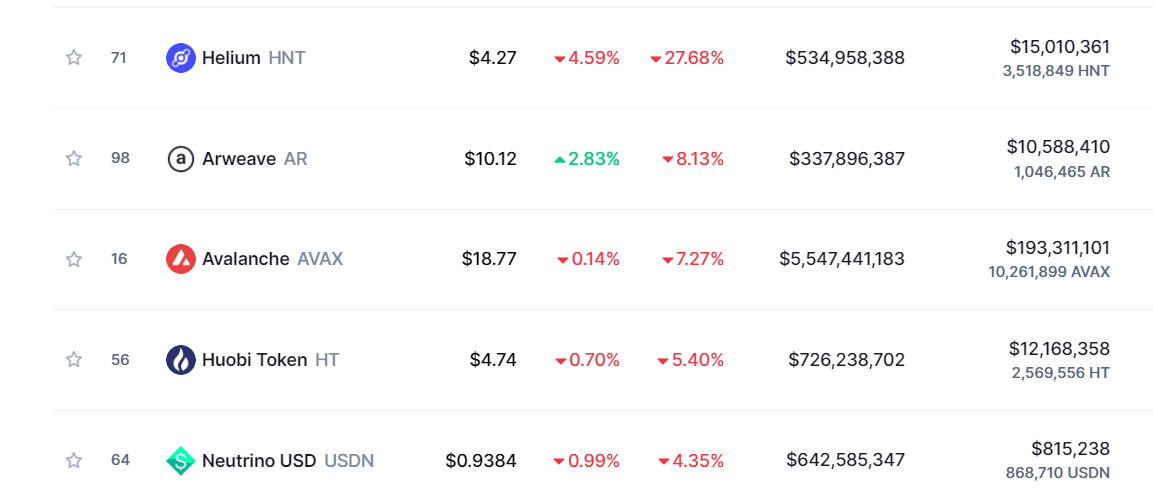Click Helium's $15,010,361 24h volume

tap(1059, 47)
